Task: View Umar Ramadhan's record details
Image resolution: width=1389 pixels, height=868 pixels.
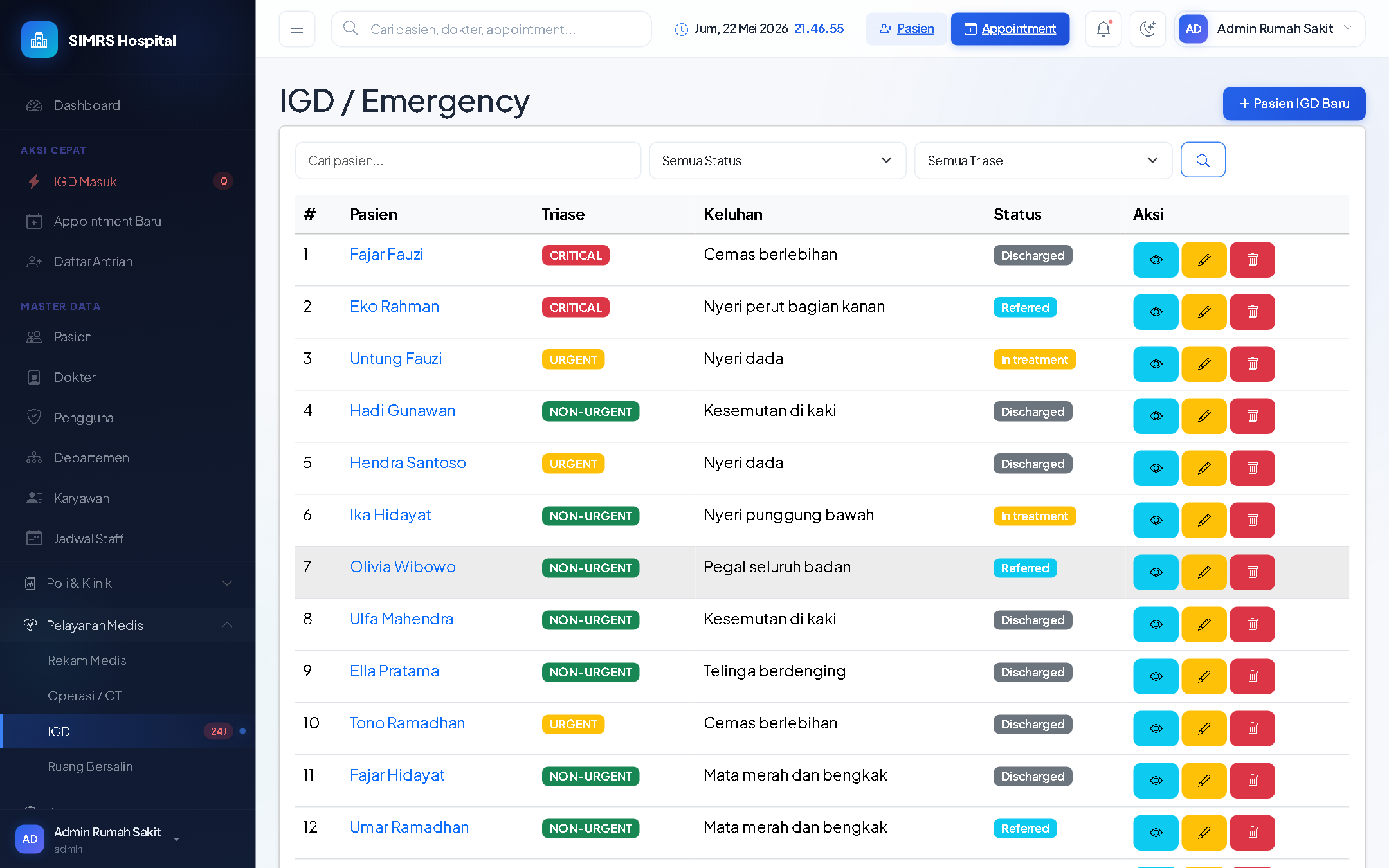Action: (1156, 833)
